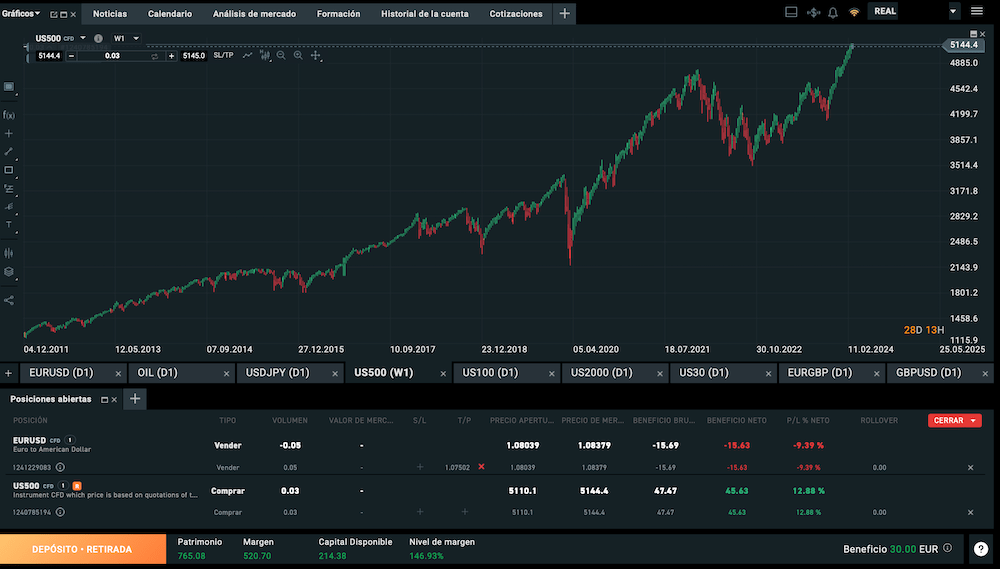Click the DEPÓSITO • RETIRADA button
Viewport: 1000px width, 569px height.
coord(82,549)
